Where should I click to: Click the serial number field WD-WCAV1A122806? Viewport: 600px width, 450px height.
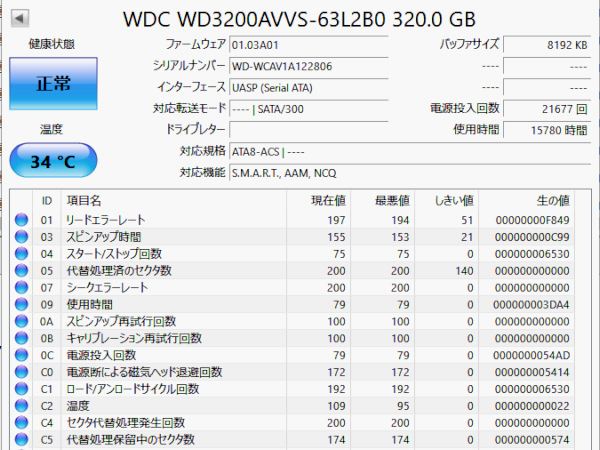pyautogui.click(x=309, y=66)
